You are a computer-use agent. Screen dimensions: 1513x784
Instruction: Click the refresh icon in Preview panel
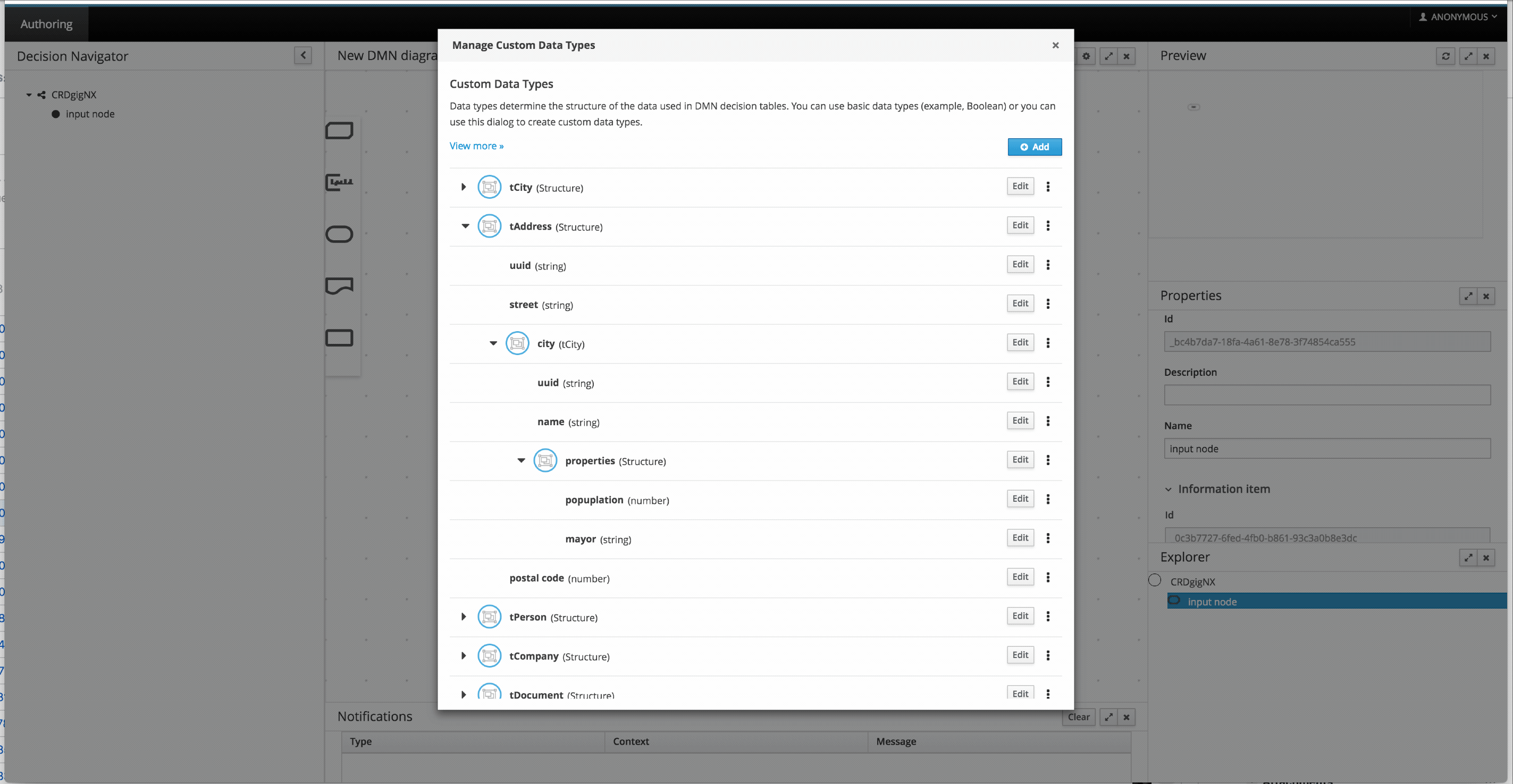pyautogui.click(x=1445, y=56)
